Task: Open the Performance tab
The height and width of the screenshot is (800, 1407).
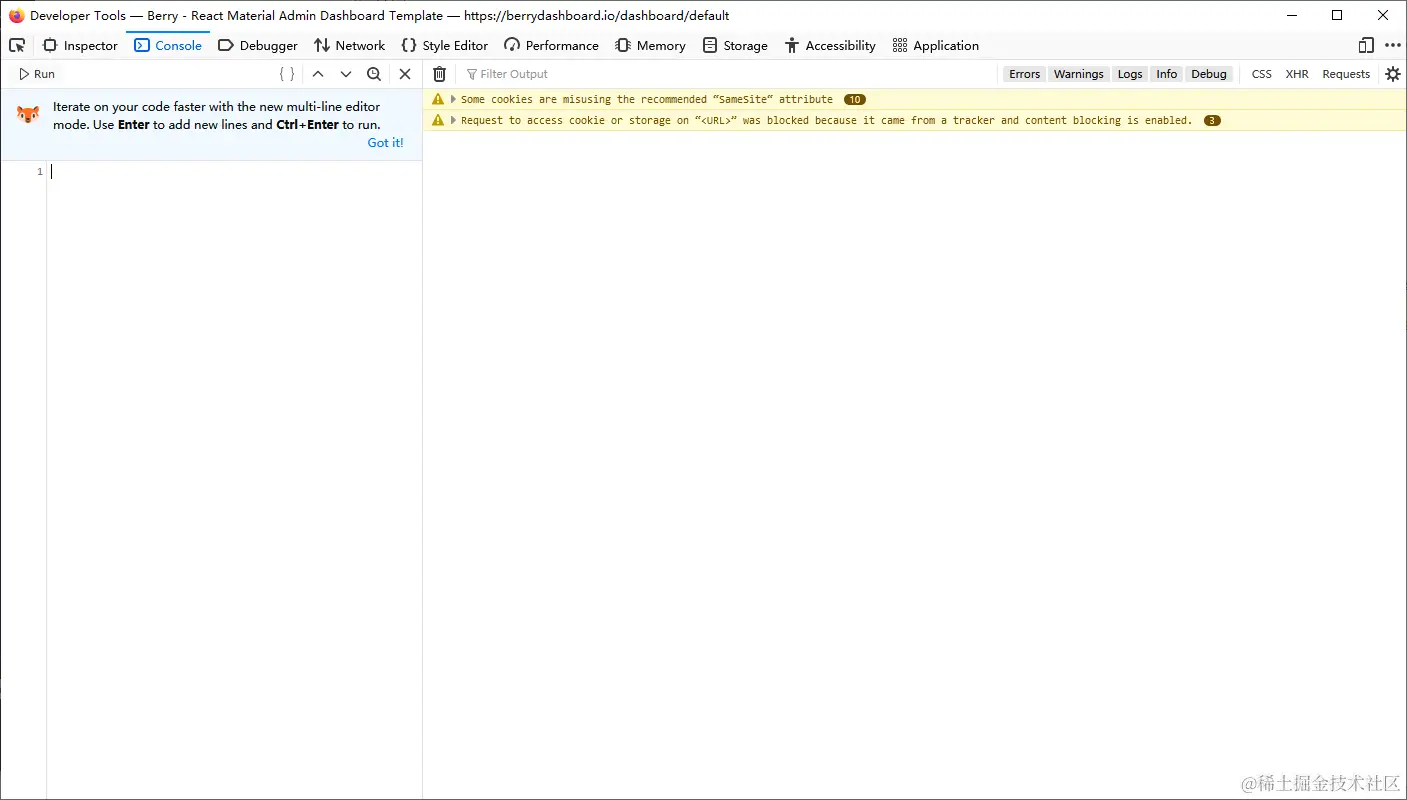Action: pos(551,45)
